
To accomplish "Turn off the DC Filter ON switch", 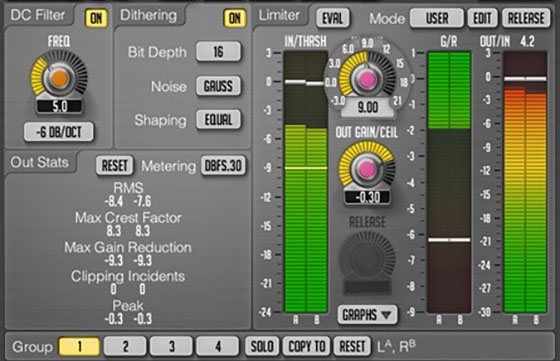I will click(96, 18).
